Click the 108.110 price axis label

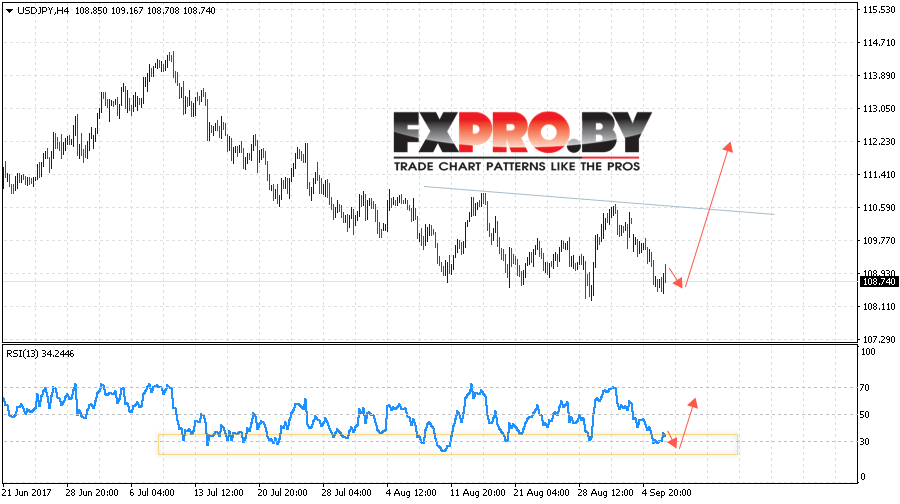[x=879, y=307]
